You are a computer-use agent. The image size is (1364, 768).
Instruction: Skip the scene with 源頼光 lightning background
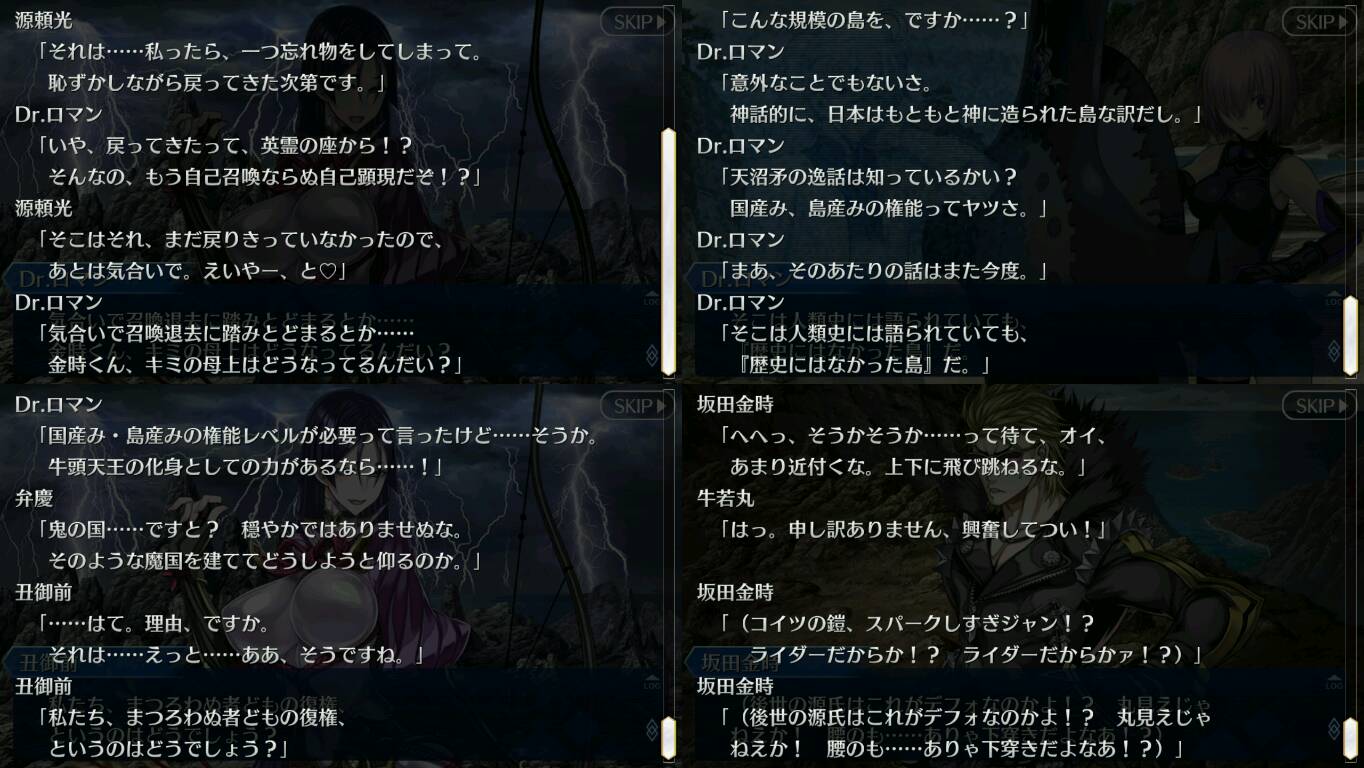point(636,22)
